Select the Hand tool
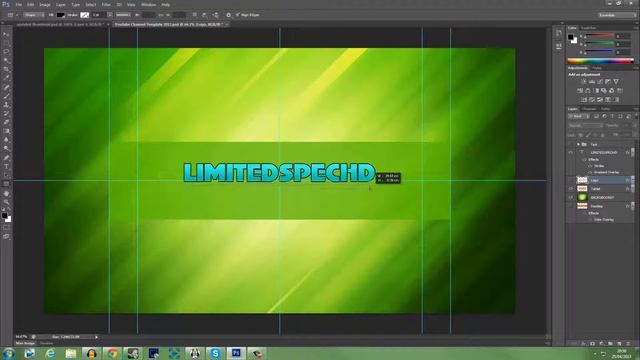The height and width of the screenshot is (360, 640). click(x=6, y=193)
